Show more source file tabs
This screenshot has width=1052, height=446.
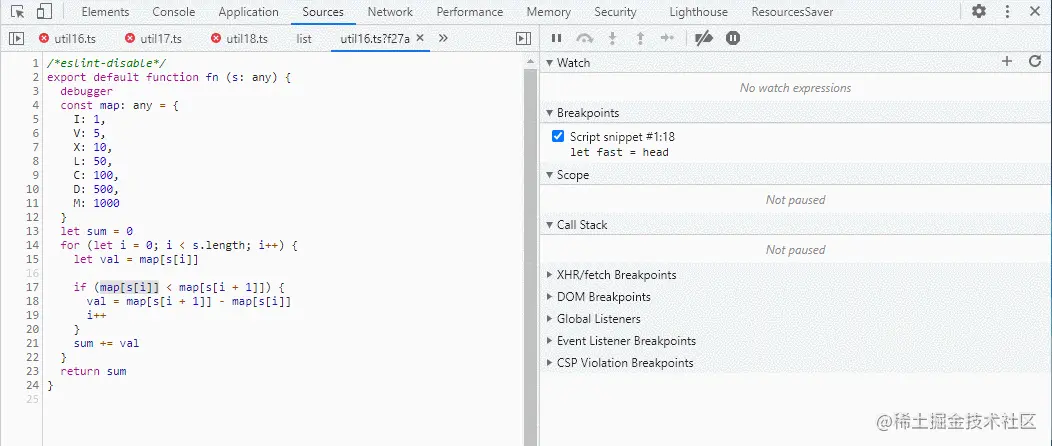pyautogui.click(x=443, y=38)
